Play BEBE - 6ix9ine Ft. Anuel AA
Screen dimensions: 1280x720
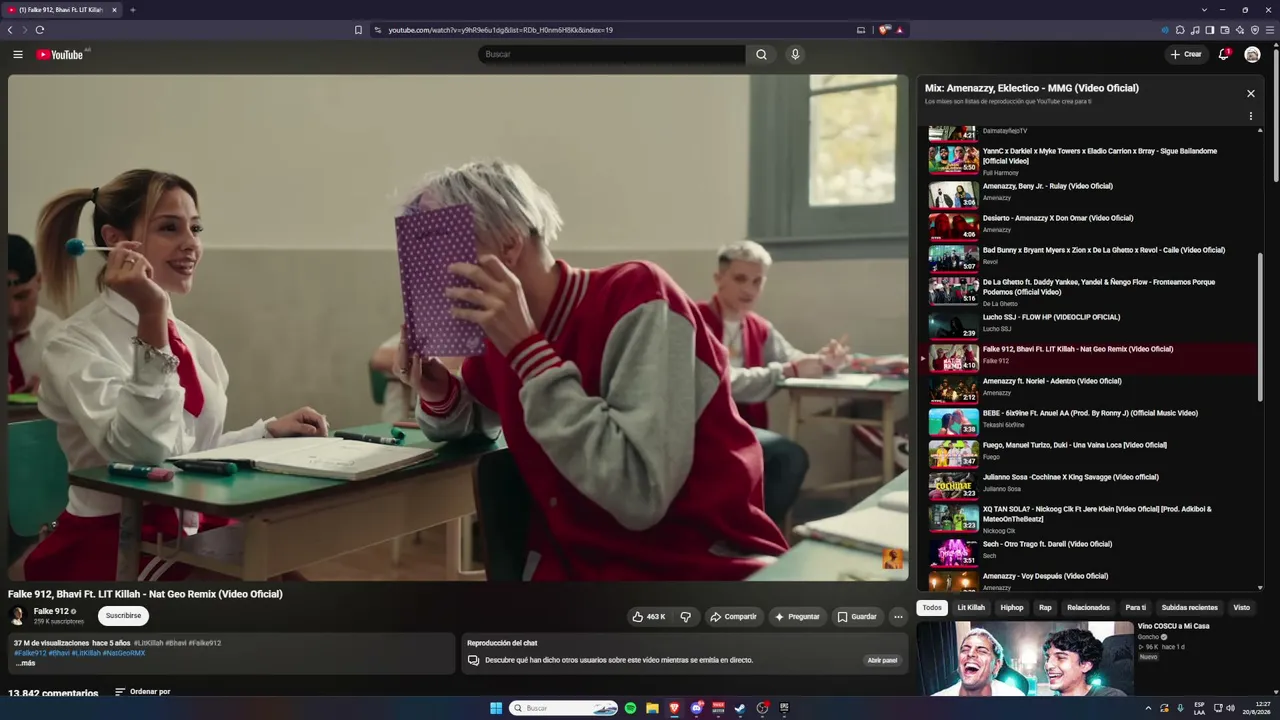point(1090,419)
